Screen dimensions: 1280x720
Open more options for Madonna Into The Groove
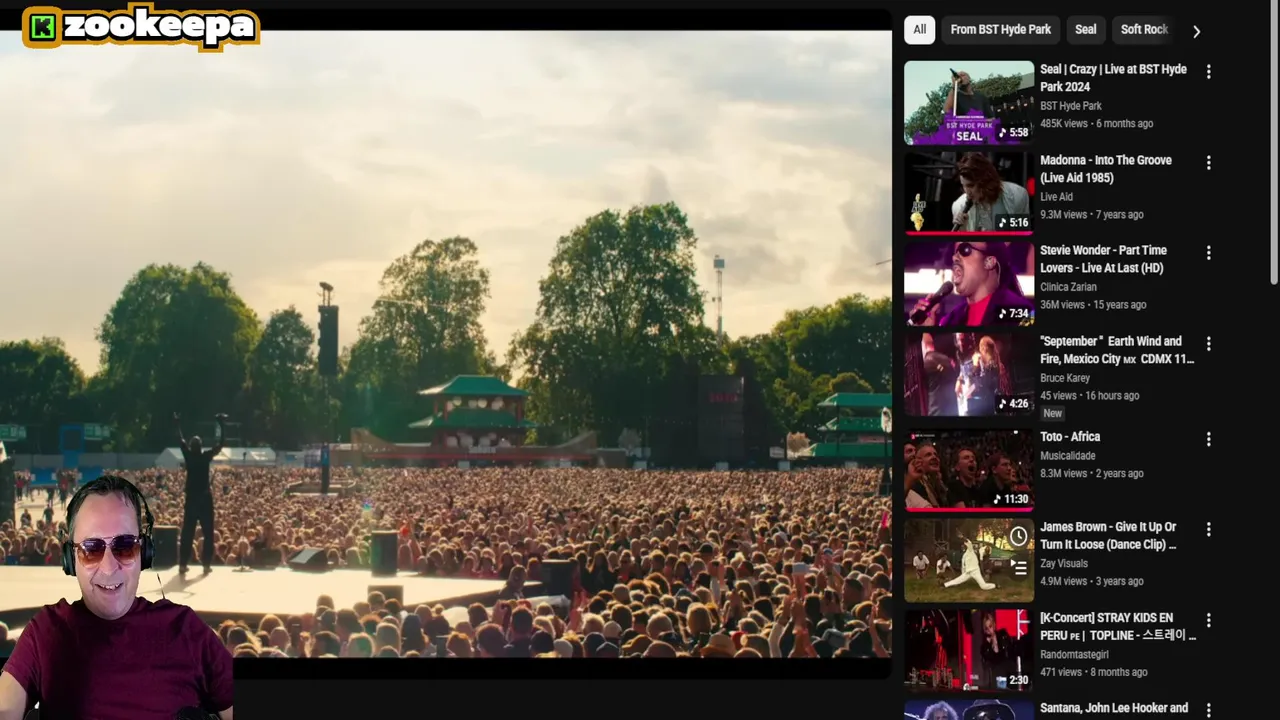(1208, 163)
